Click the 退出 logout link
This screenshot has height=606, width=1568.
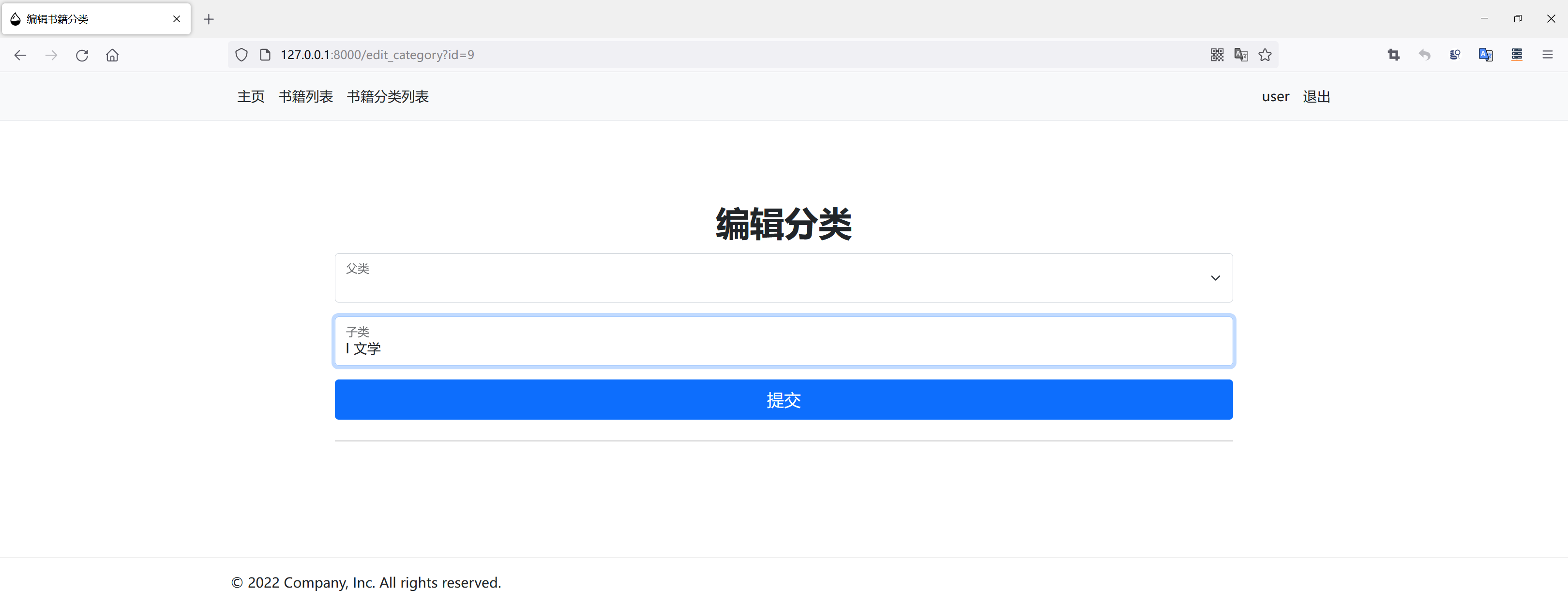(1317, 97)
